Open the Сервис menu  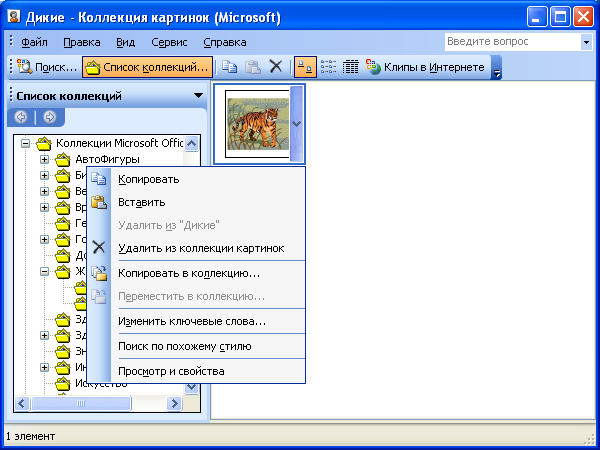(x=169, y=42)
